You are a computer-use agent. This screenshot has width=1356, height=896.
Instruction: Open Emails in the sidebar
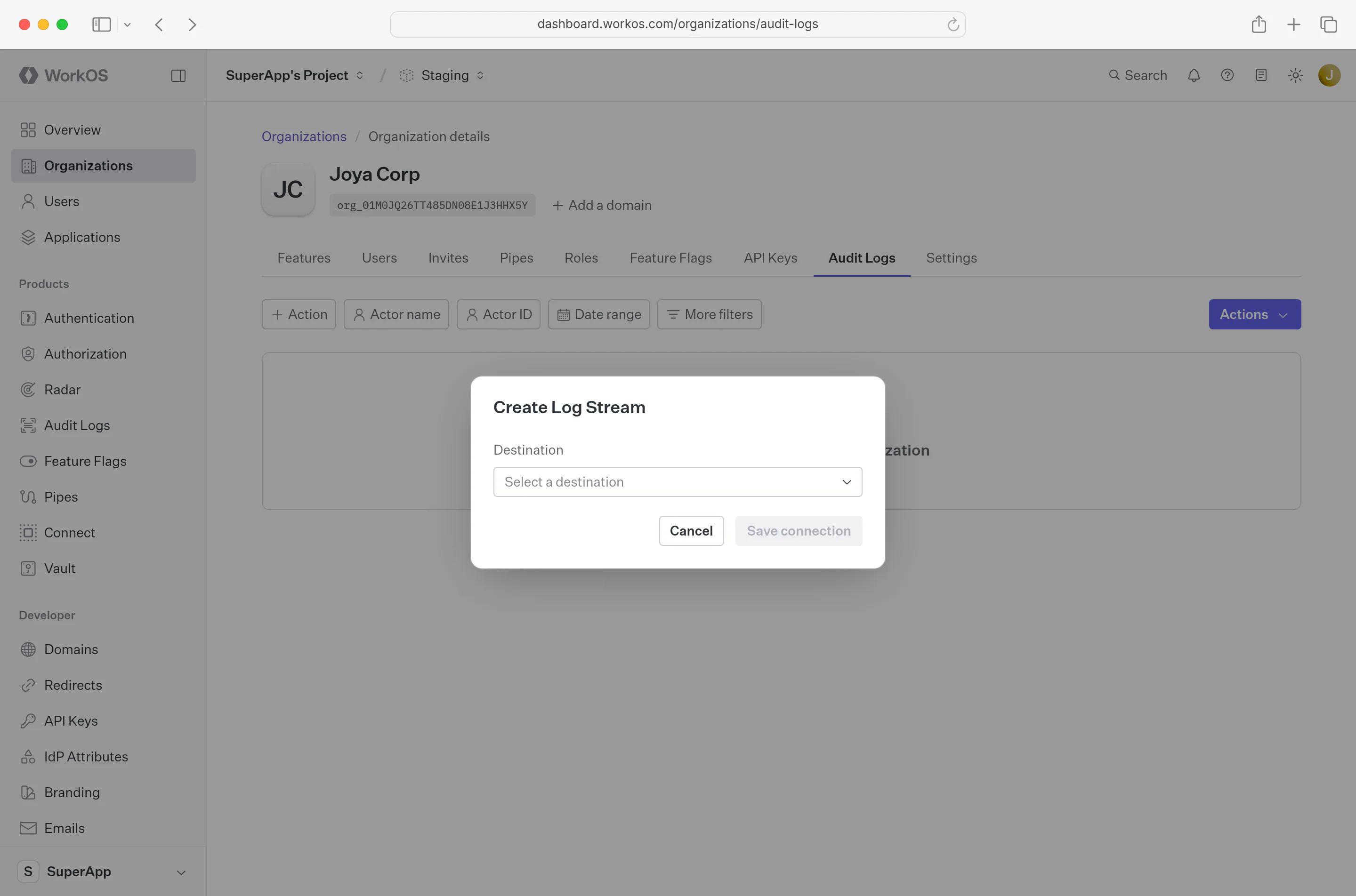click(104, 828)
